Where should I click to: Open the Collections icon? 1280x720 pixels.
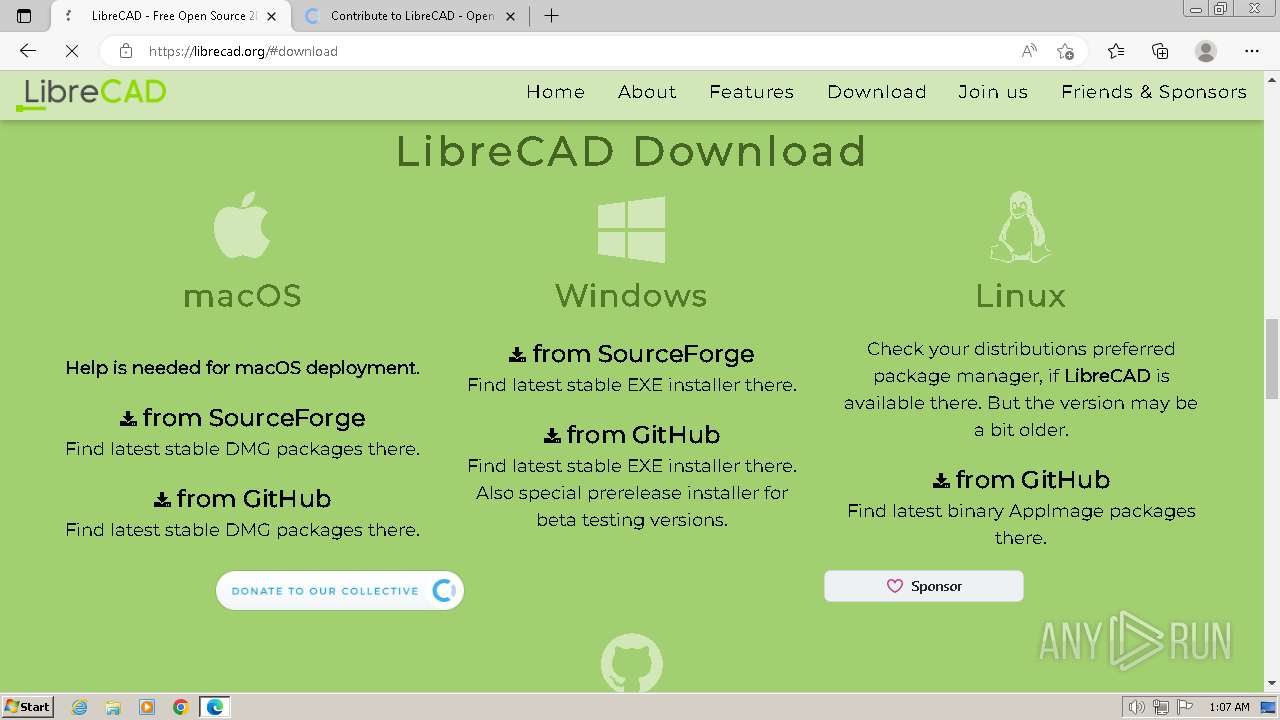tap(1160, 51)
